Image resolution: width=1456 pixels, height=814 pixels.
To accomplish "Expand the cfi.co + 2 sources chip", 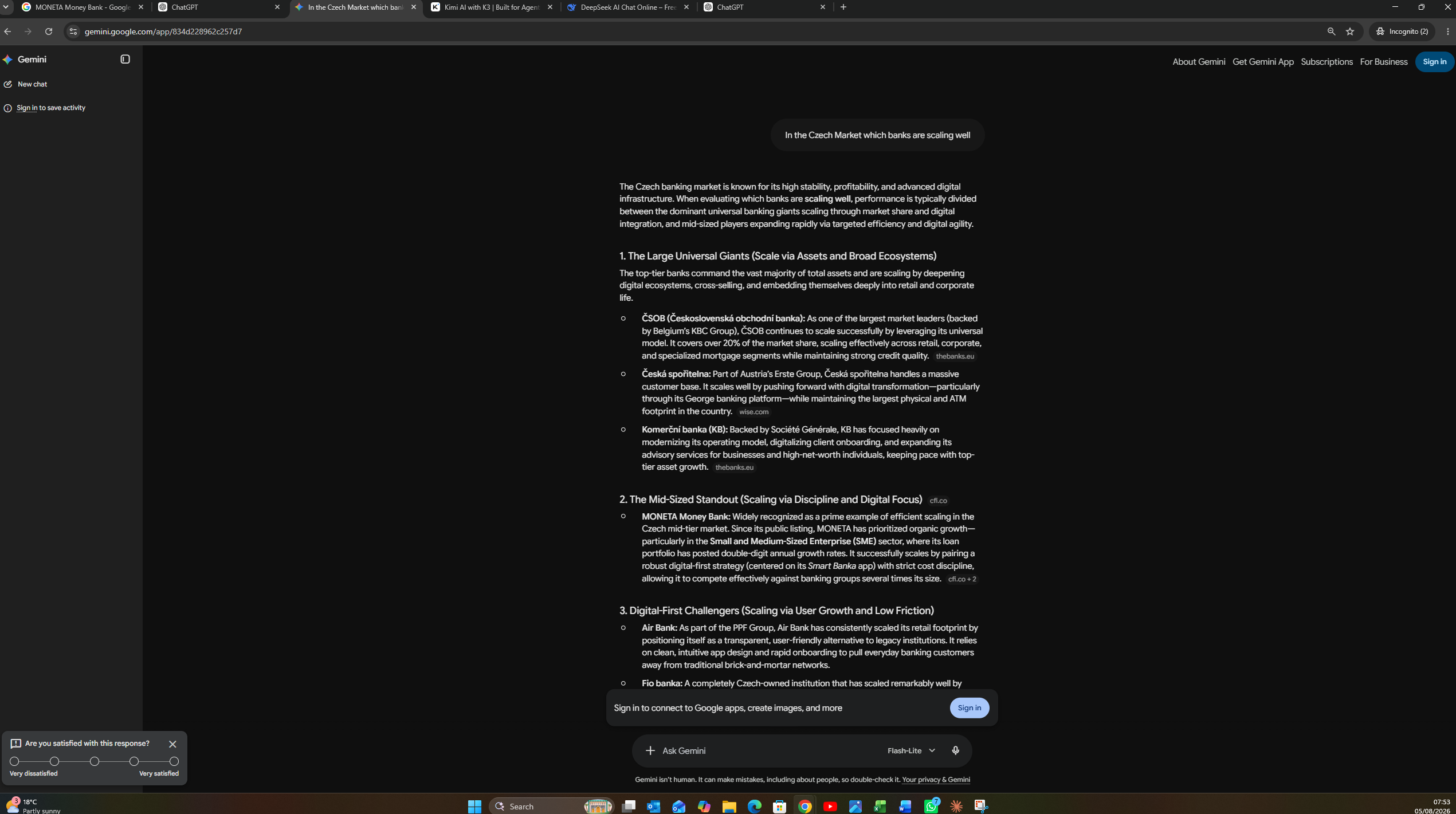I will coord(962,579).
